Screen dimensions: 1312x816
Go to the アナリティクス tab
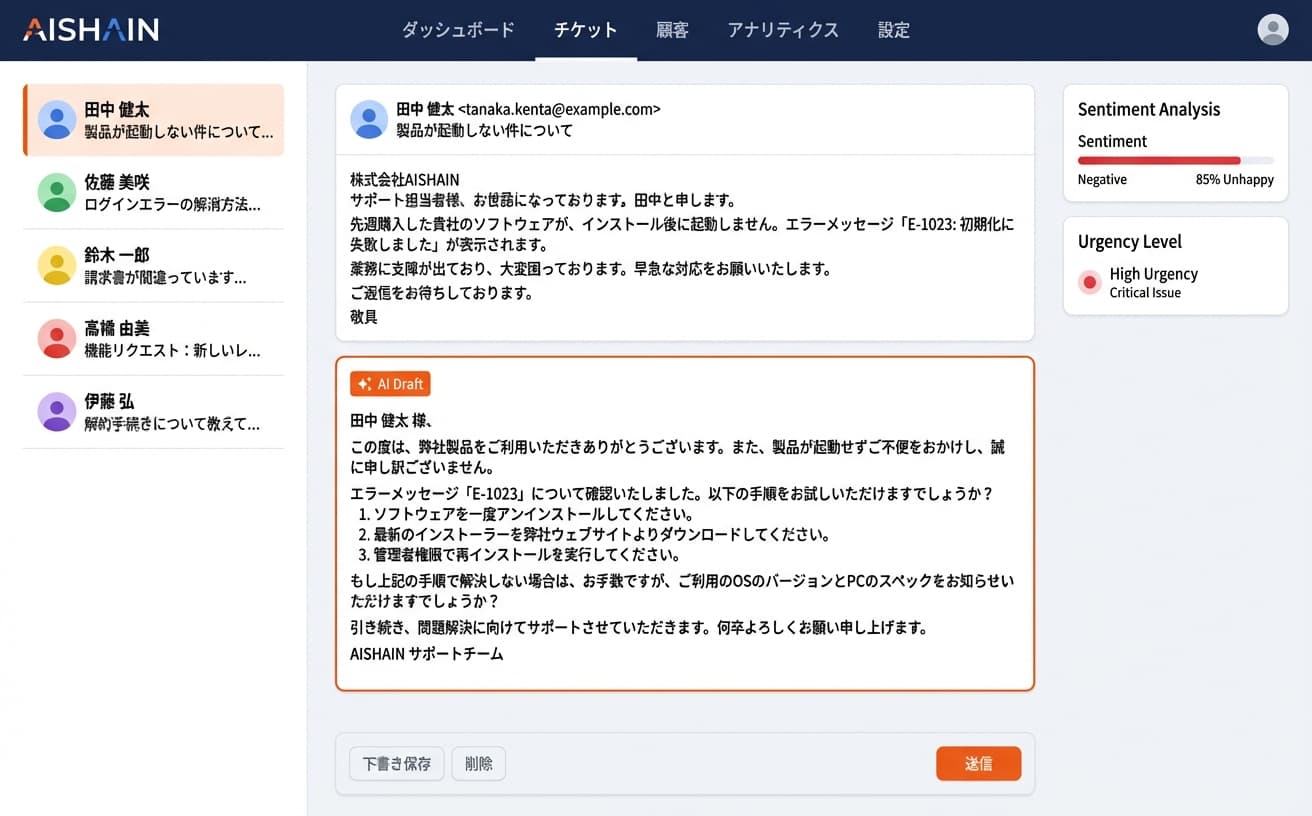point(784,30)
